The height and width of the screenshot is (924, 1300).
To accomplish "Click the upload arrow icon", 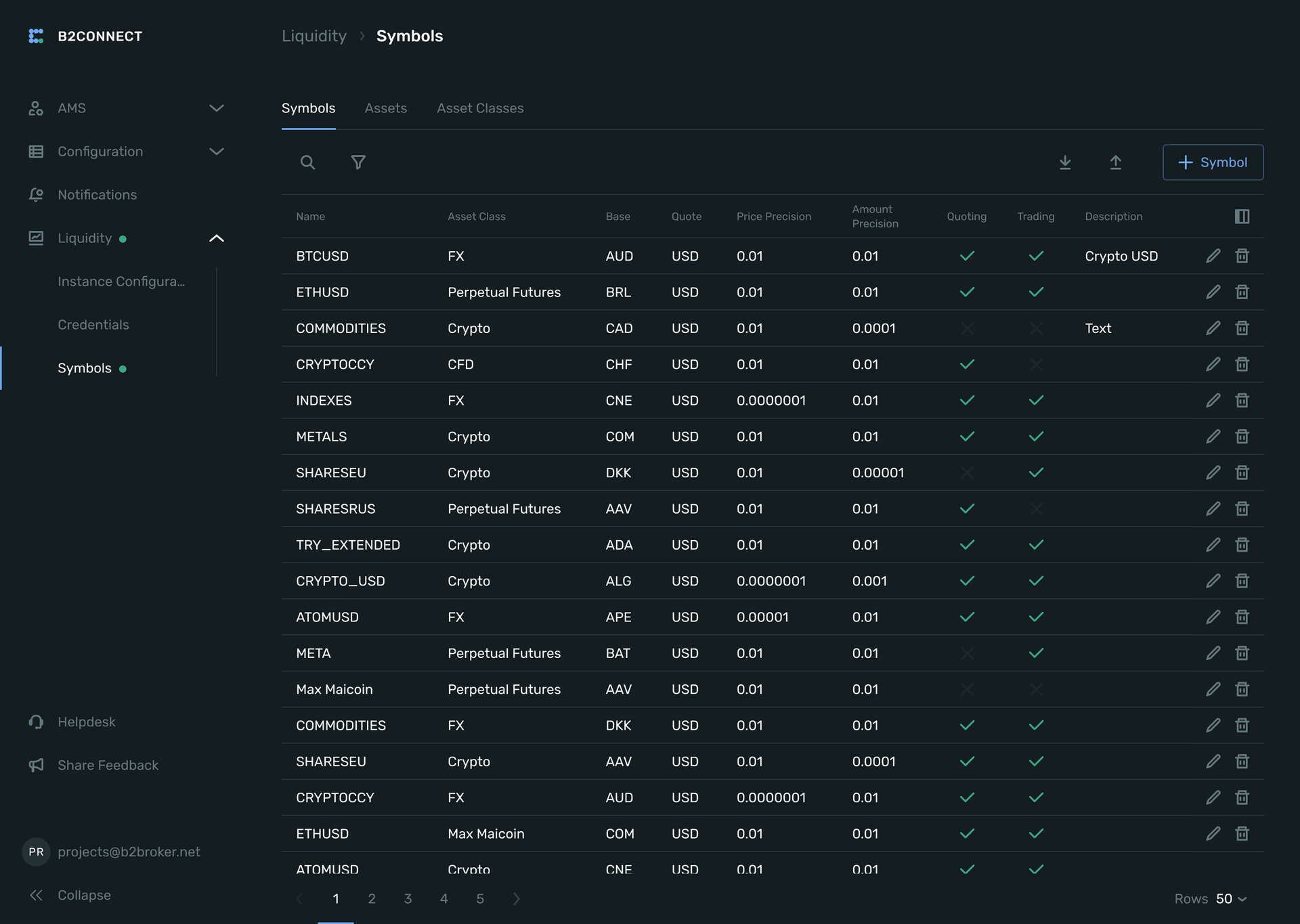I will 1116,162.
